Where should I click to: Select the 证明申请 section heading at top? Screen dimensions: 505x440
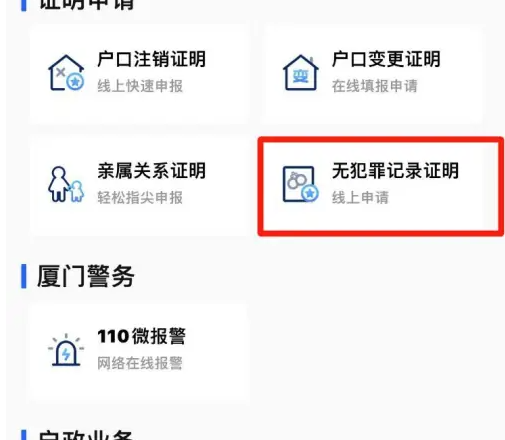coord(86,3)
